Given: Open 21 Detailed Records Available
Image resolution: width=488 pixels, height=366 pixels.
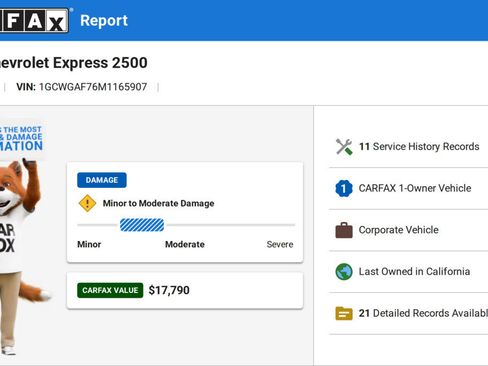Looking at the screenshot, I should (x=408, y=313).
